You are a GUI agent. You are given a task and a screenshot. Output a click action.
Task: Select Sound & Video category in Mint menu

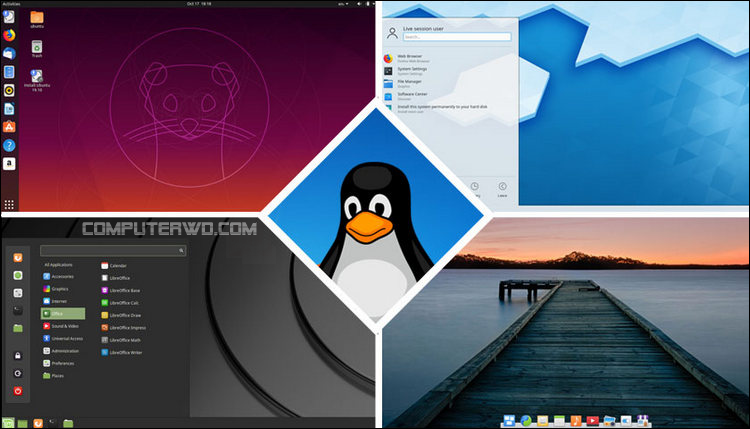tap(63, 326)
